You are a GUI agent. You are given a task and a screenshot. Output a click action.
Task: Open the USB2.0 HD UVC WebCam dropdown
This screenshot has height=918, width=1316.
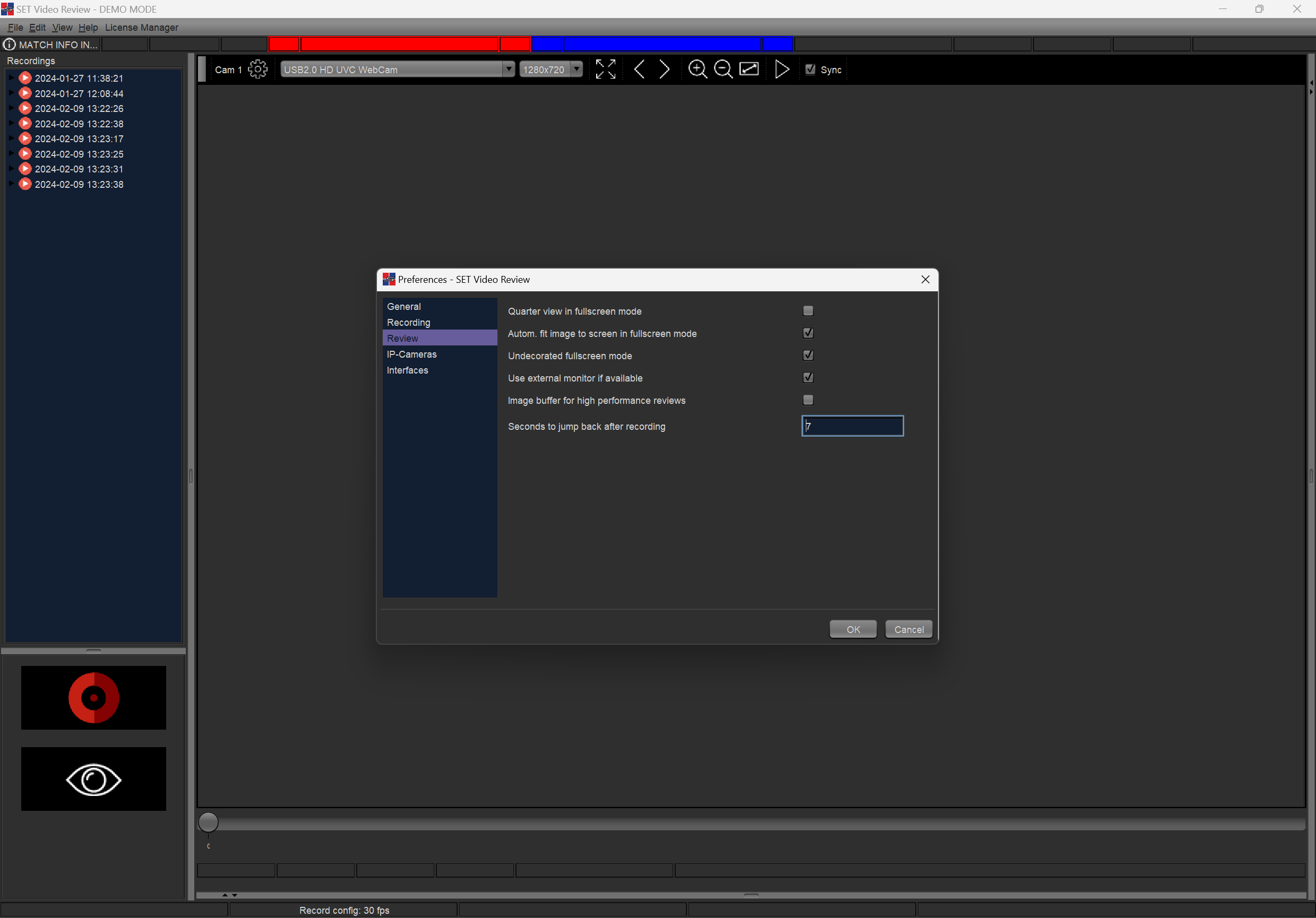(508, 70)
